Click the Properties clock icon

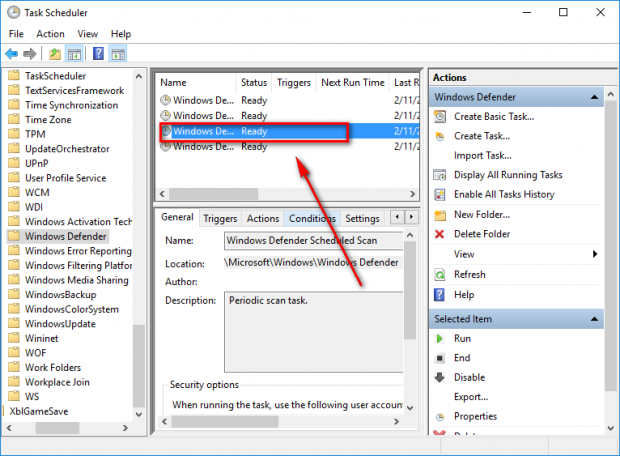440,417
